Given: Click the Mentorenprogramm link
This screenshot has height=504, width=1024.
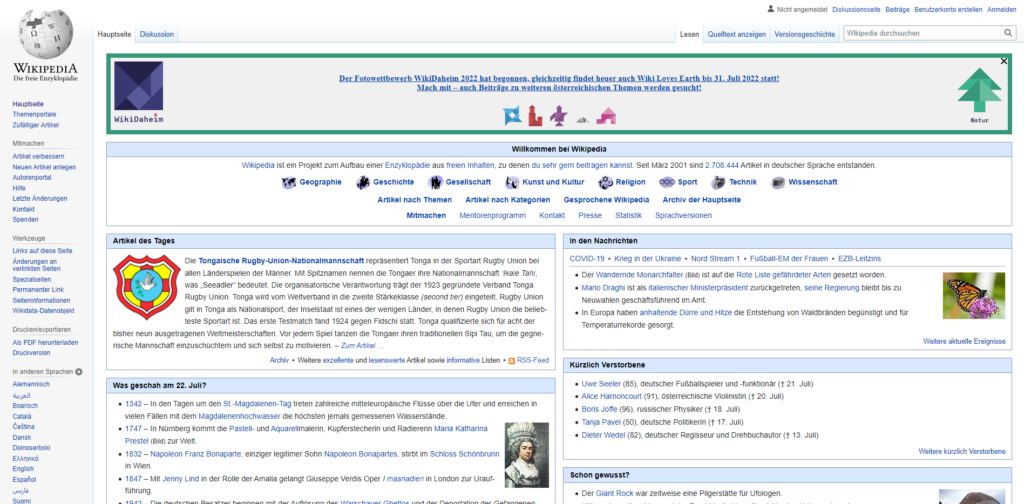Looking at the screenshot, I should click(492, 215).
